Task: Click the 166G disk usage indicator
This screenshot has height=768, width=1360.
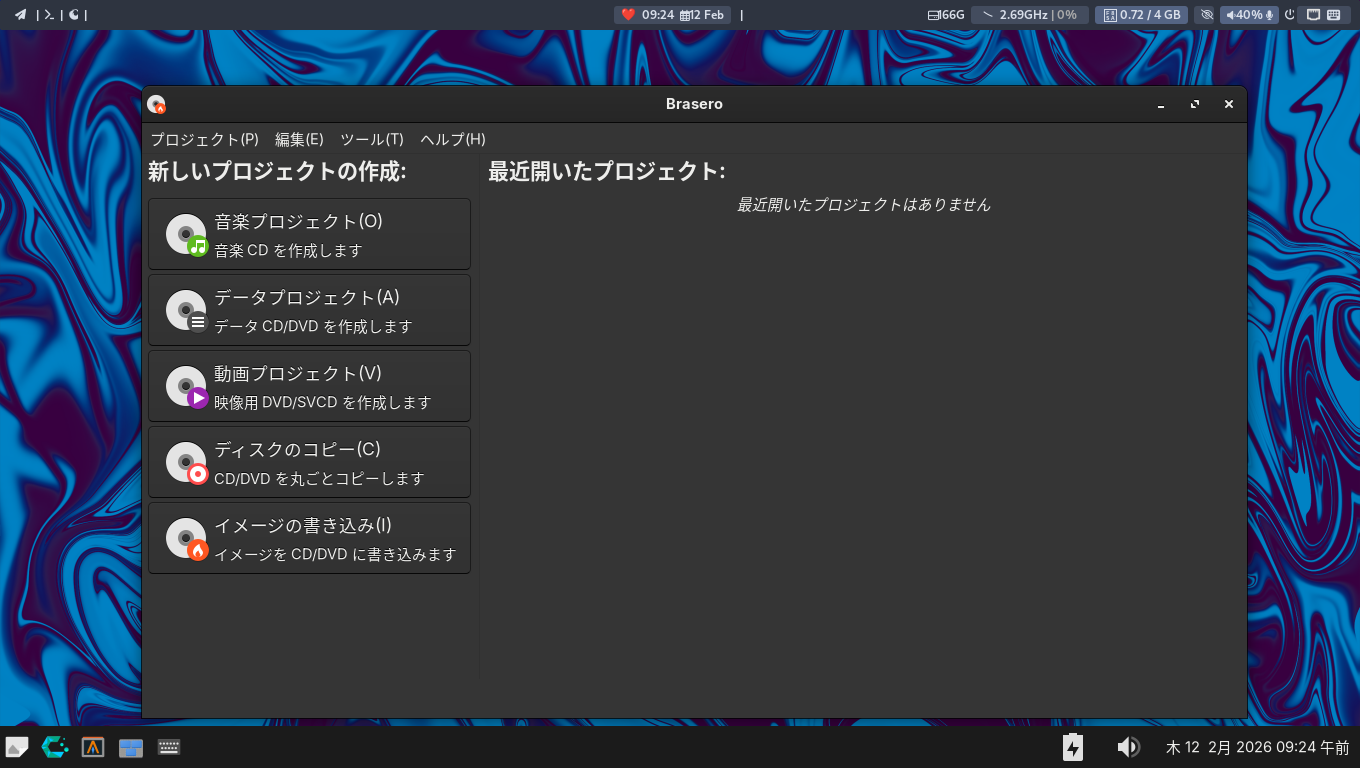Action: click(x=946, y=15)
